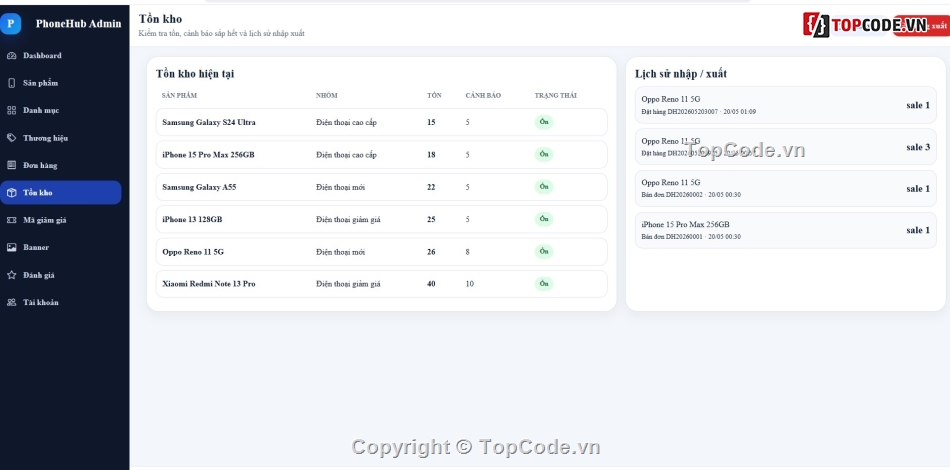Click sale 1 on the iPhone 15 Pro Max history card
The image size is (950, 470).
tap(918, 230)
